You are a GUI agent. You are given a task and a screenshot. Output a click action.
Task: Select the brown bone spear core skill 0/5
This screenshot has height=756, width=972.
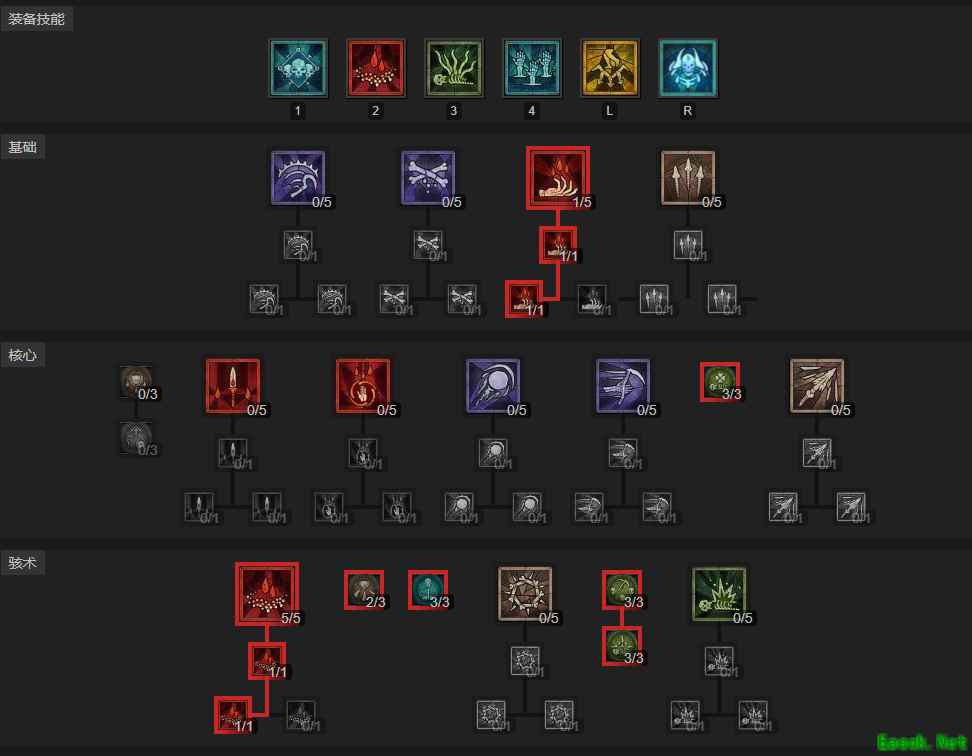click(818, 385)
